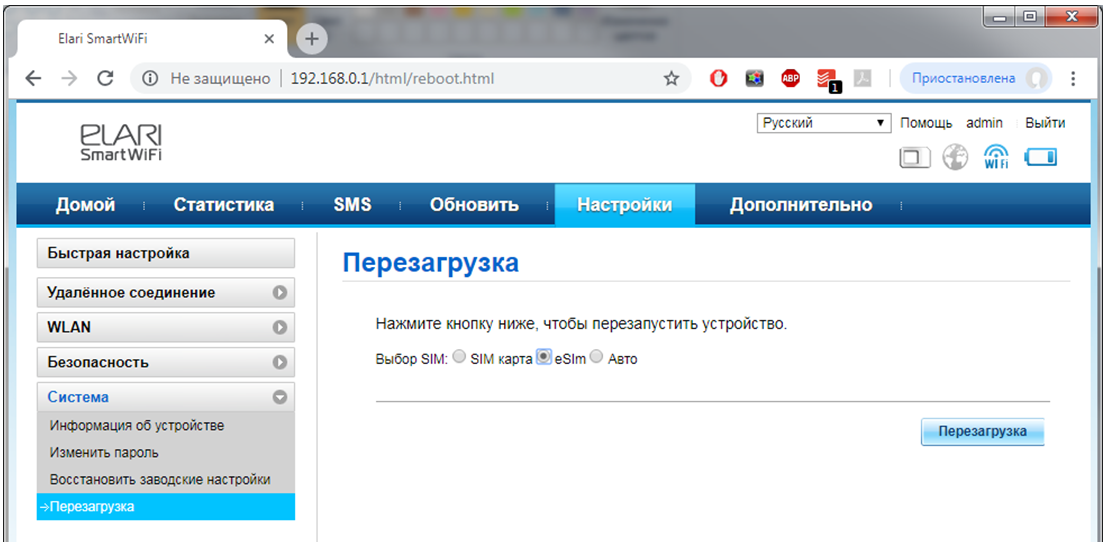Screen dimensions: 1108x542
Task: Open the SMS tab
Action: tap(352, 205)
